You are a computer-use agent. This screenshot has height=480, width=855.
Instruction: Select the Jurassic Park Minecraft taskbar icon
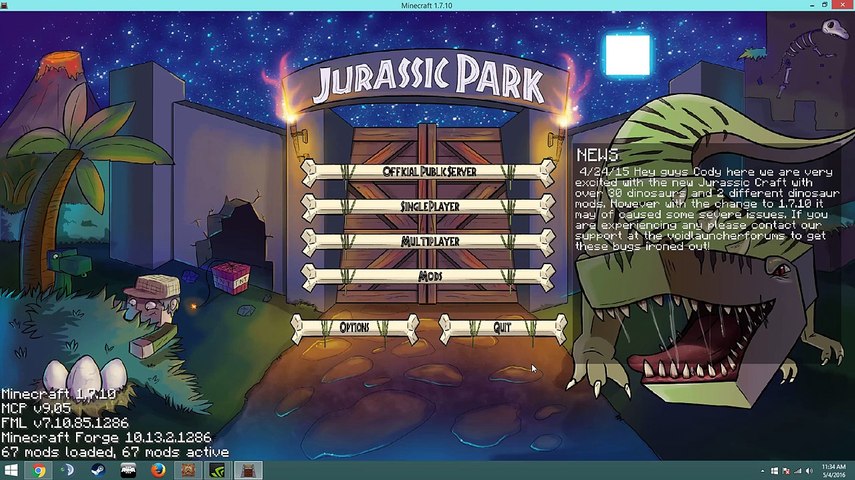click(248, 470)
